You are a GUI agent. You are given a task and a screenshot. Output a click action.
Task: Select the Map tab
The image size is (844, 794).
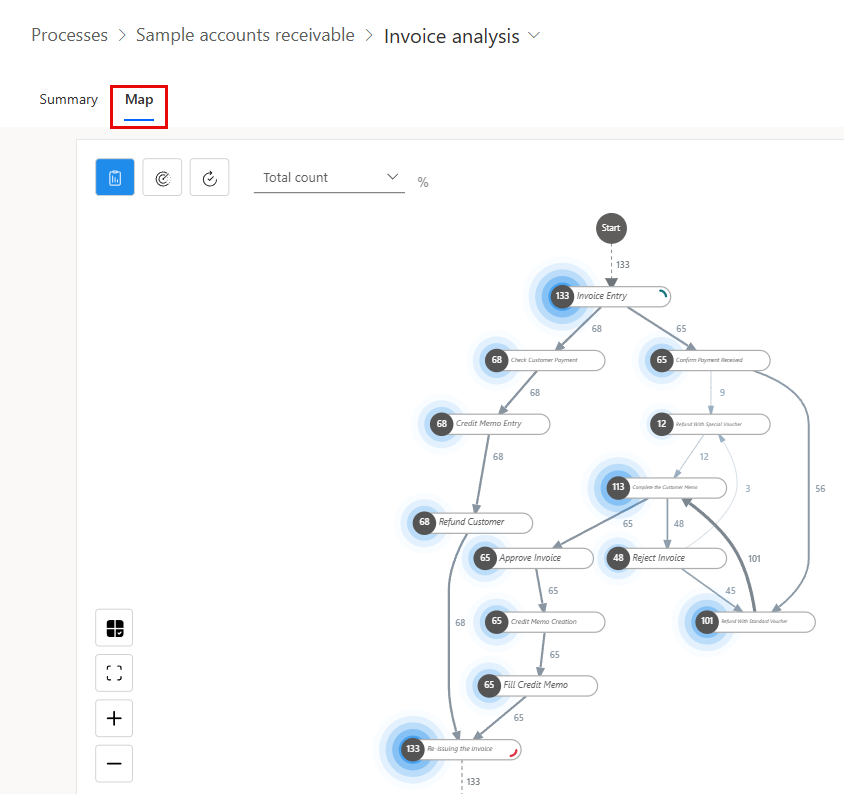tap(139, 100)
